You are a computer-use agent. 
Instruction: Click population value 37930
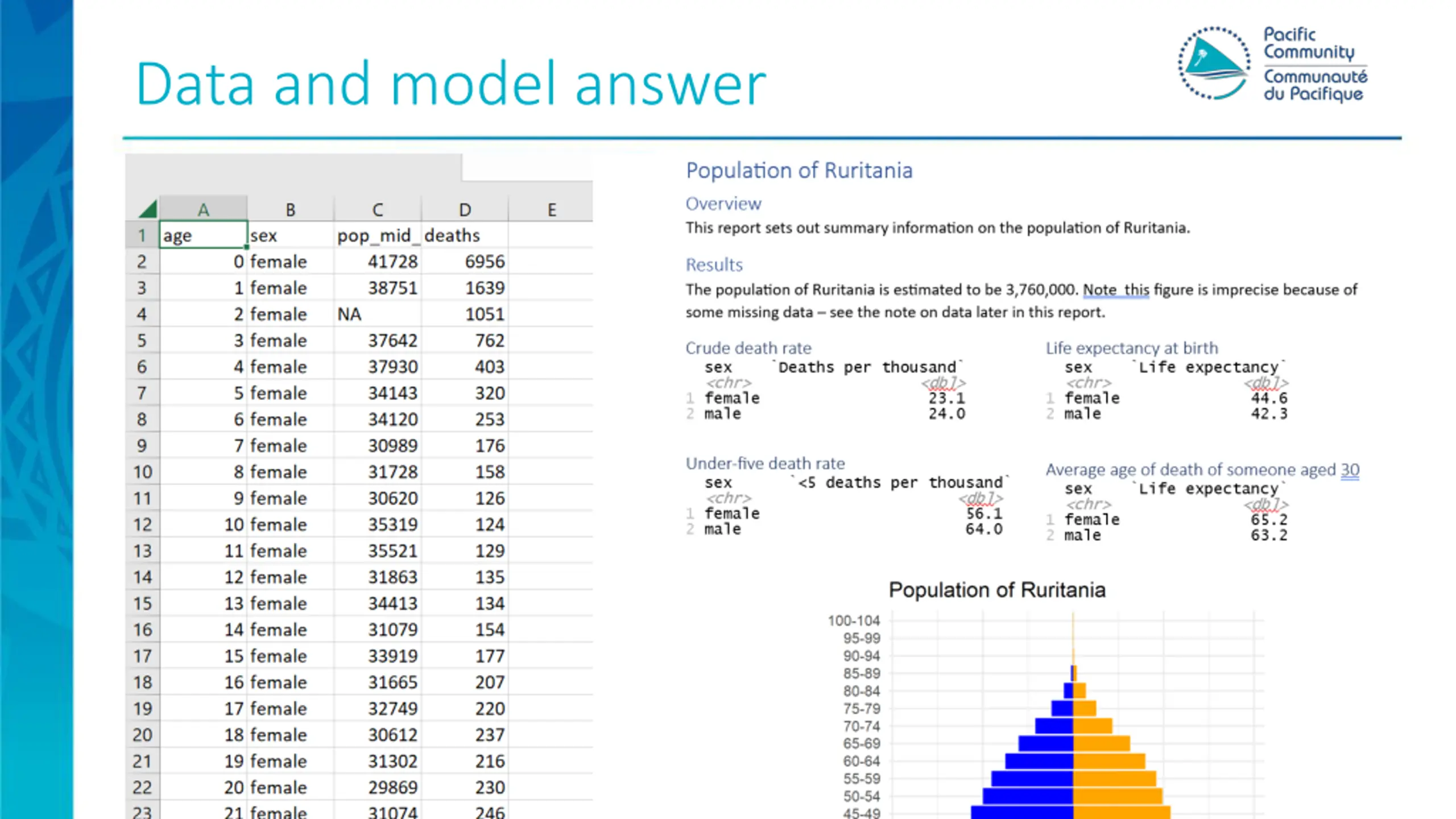point(392,366)
